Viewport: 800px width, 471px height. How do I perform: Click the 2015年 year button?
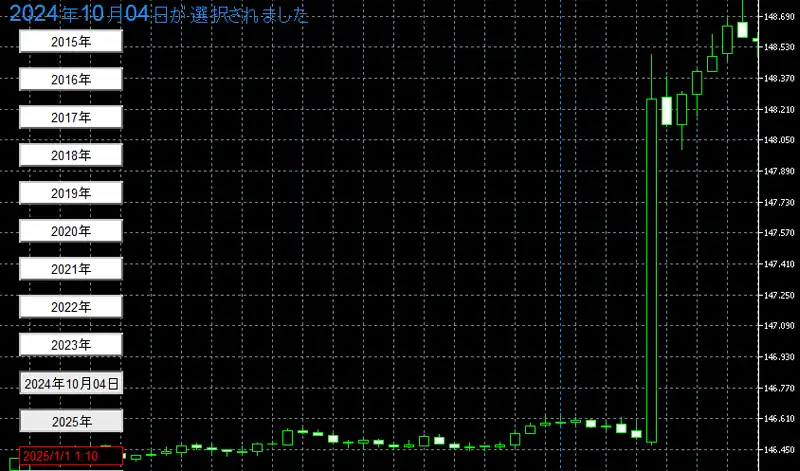(71, 41)
